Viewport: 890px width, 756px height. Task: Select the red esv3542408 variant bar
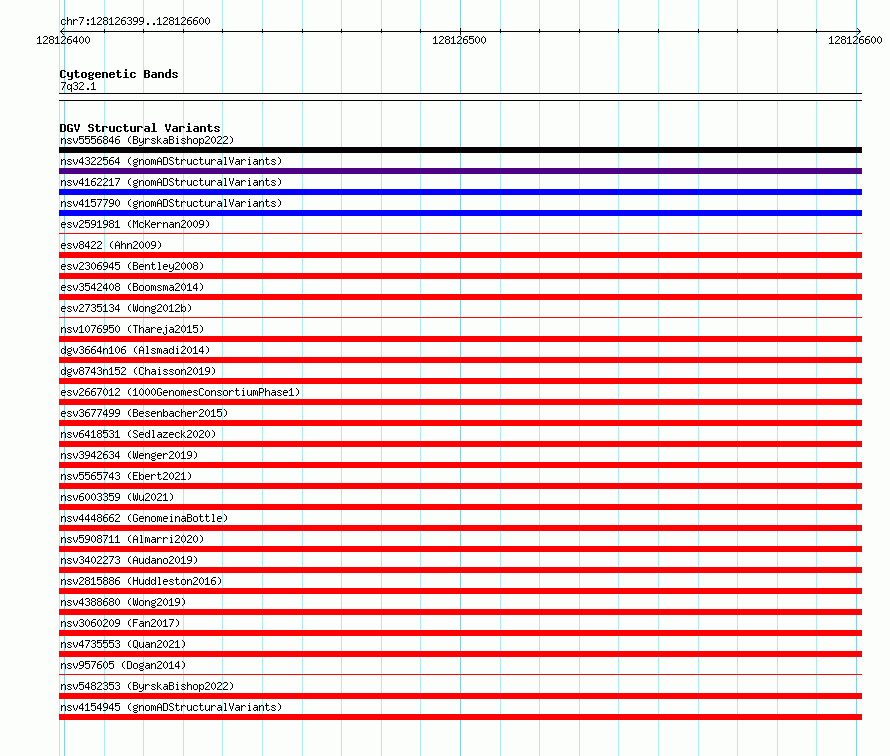pyautogui.click(x=460, y=297)
